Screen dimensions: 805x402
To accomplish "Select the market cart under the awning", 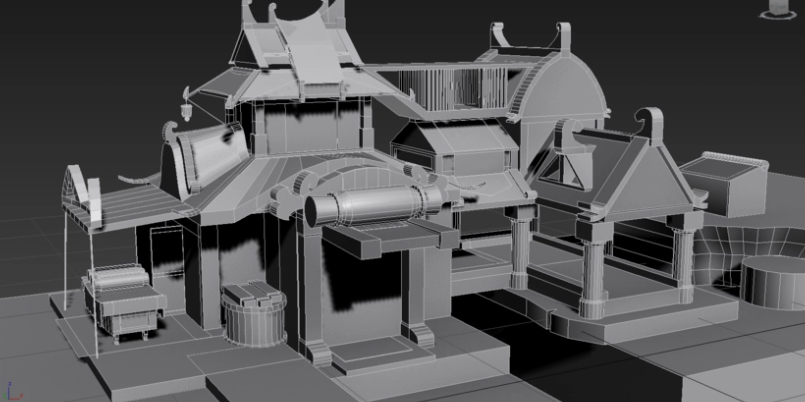I will [123, 300].
